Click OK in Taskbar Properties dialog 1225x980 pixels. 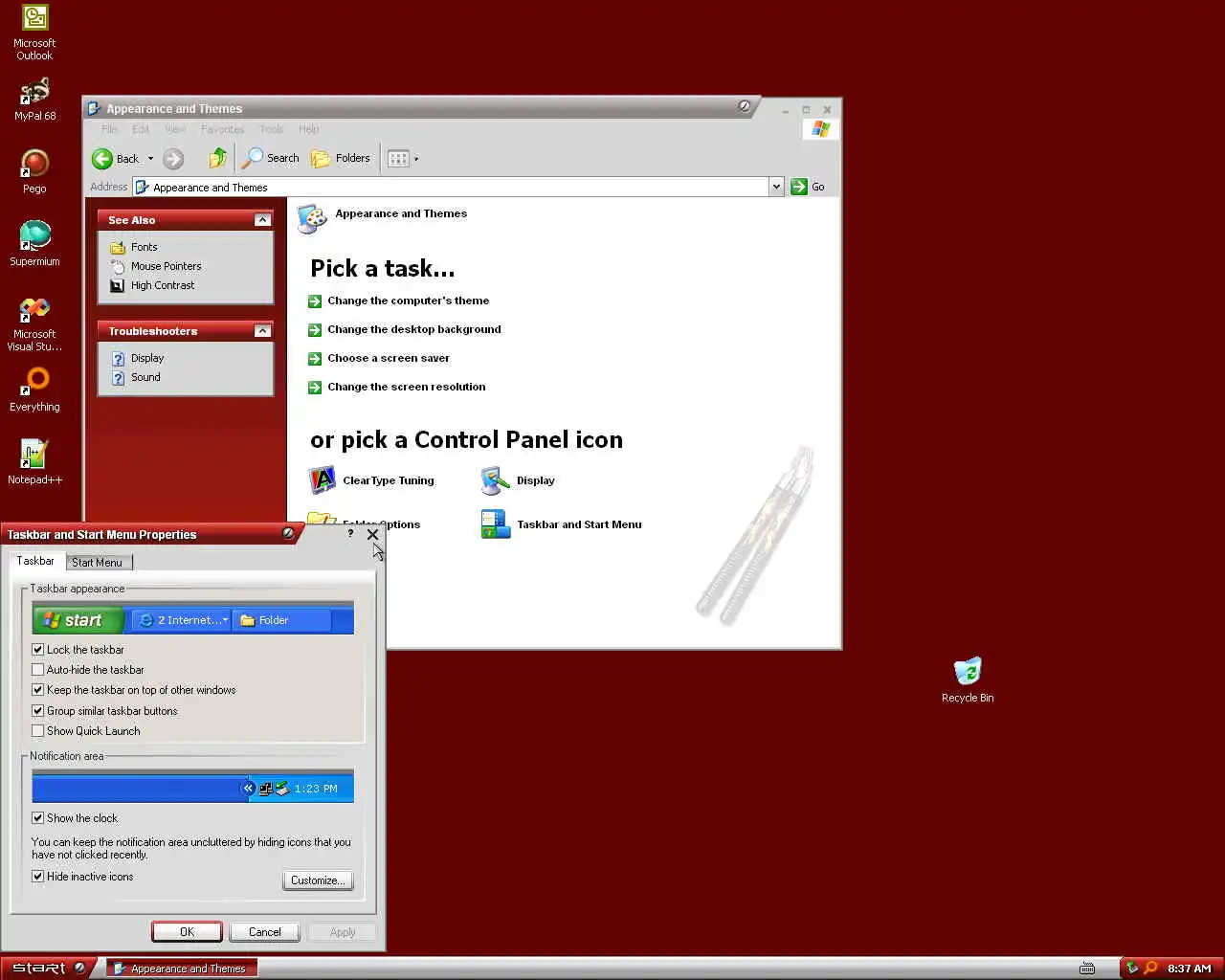187,932
